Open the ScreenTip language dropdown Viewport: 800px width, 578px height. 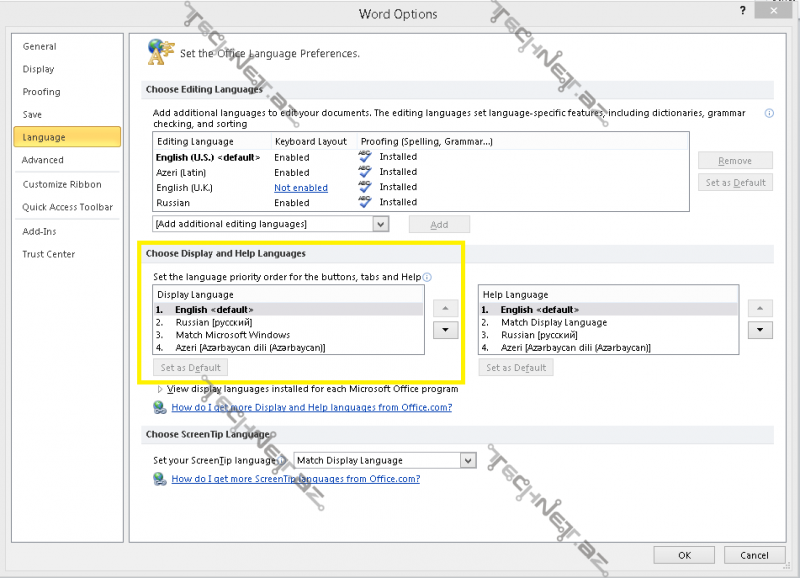(468, 460)
